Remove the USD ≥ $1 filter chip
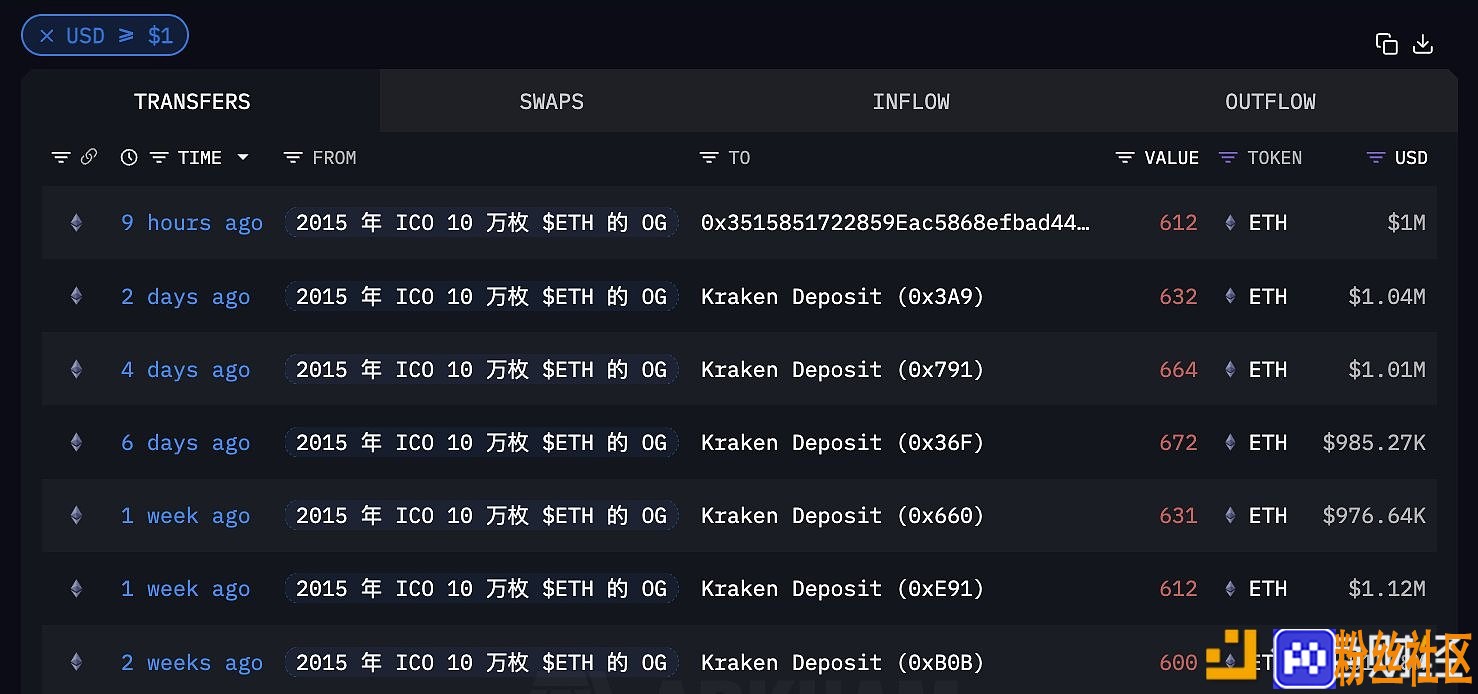 click(47, 36)
